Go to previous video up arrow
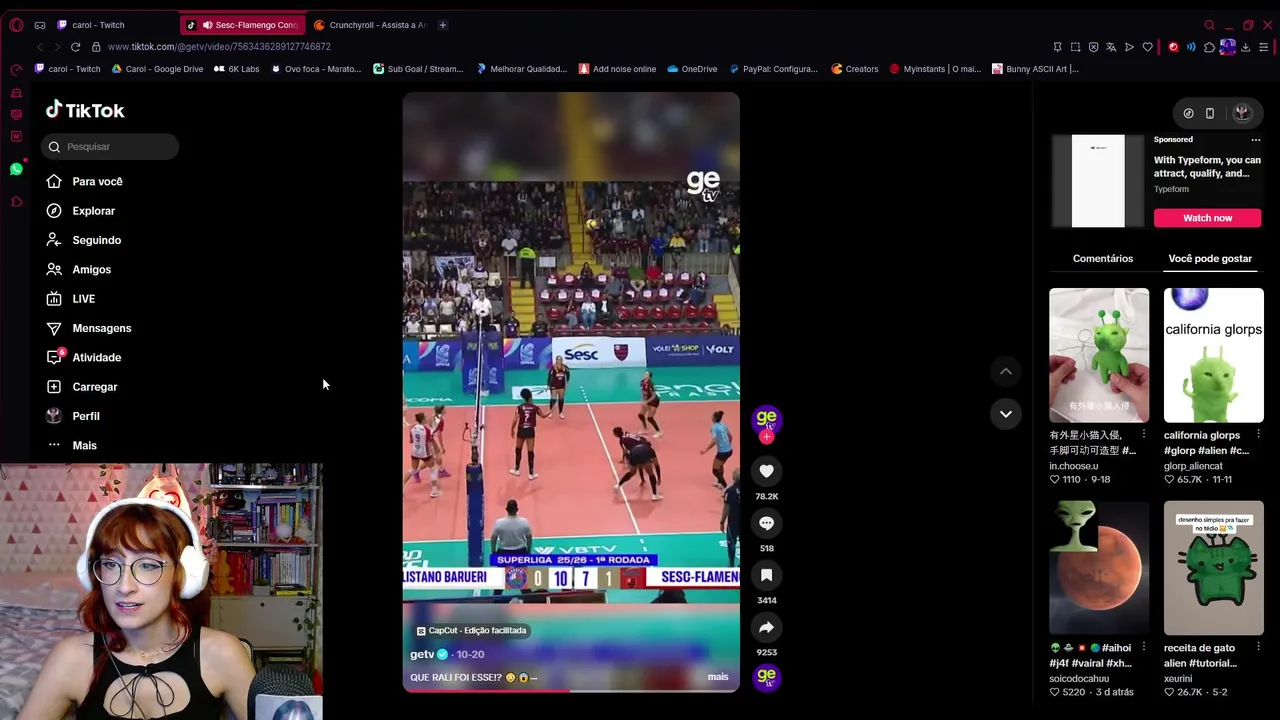Screen dimensions: 1280x720 point(1006,371)
